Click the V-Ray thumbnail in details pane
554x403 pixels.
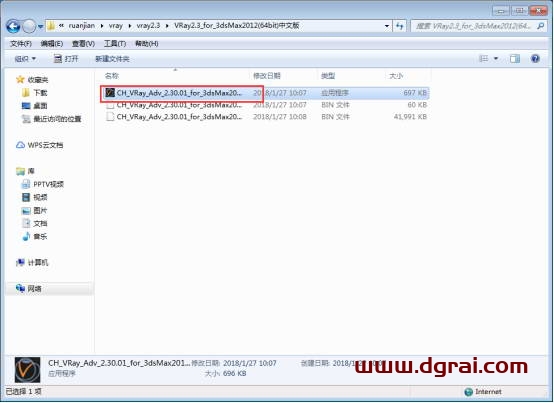click(x=27, y=370)
